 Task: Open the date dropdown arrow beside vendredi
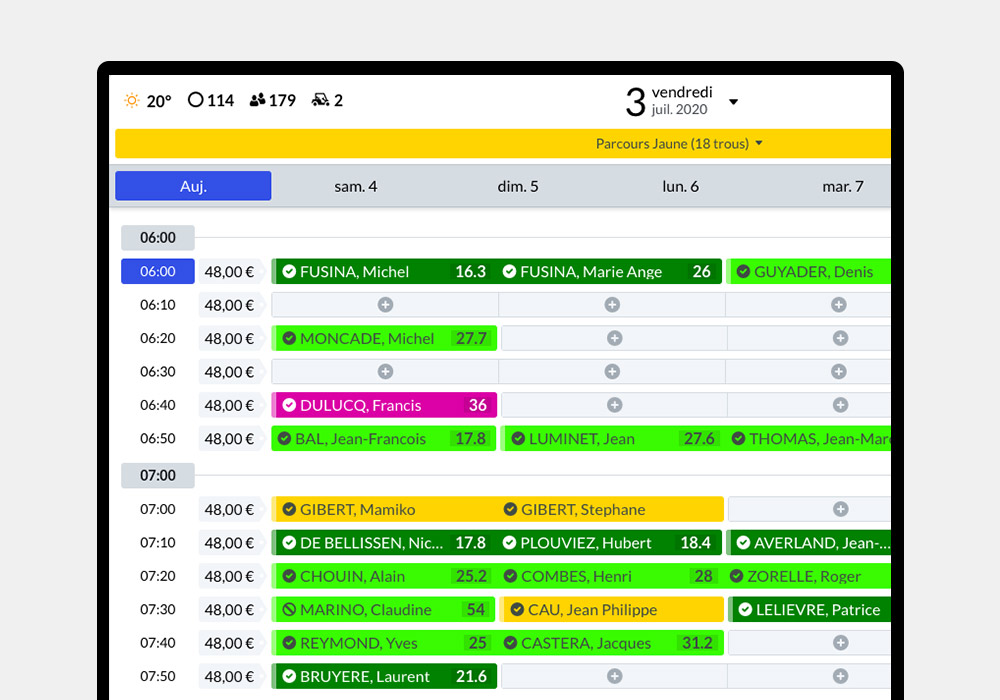coord(733,102)
